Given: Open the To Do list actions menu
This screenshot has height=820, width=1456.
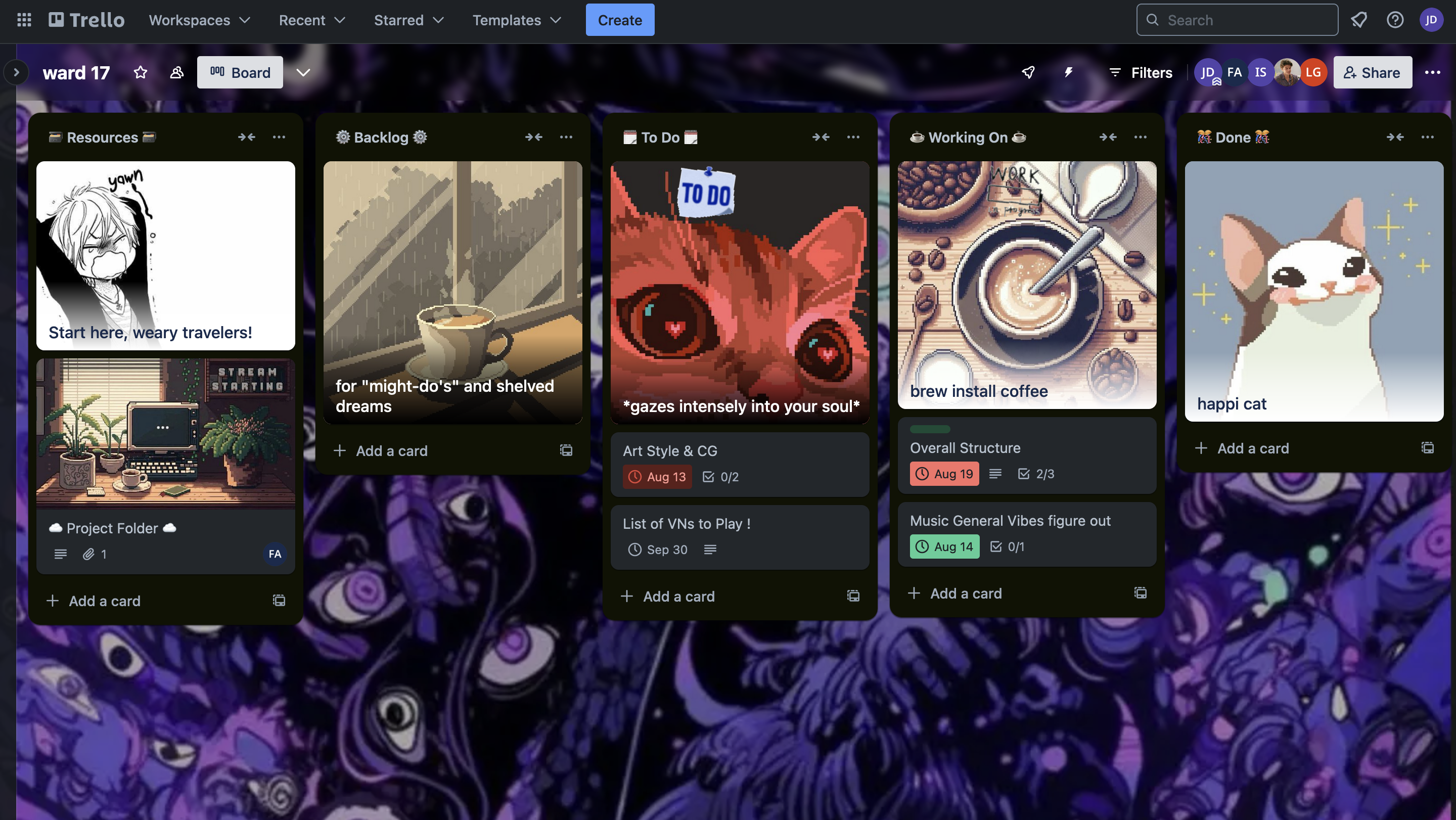Looking at the screenshot, I should coord(853,137).
